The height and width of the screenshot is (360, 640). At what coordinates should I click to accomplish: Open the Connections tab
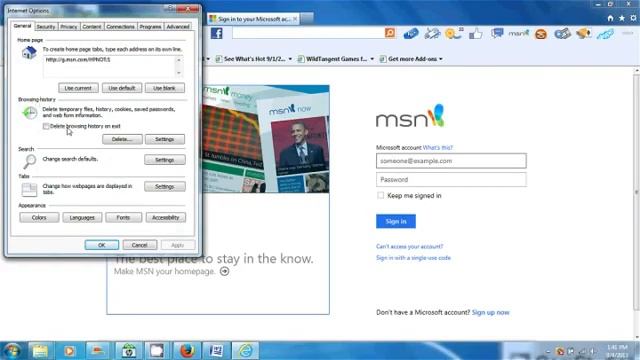[120, 27]
